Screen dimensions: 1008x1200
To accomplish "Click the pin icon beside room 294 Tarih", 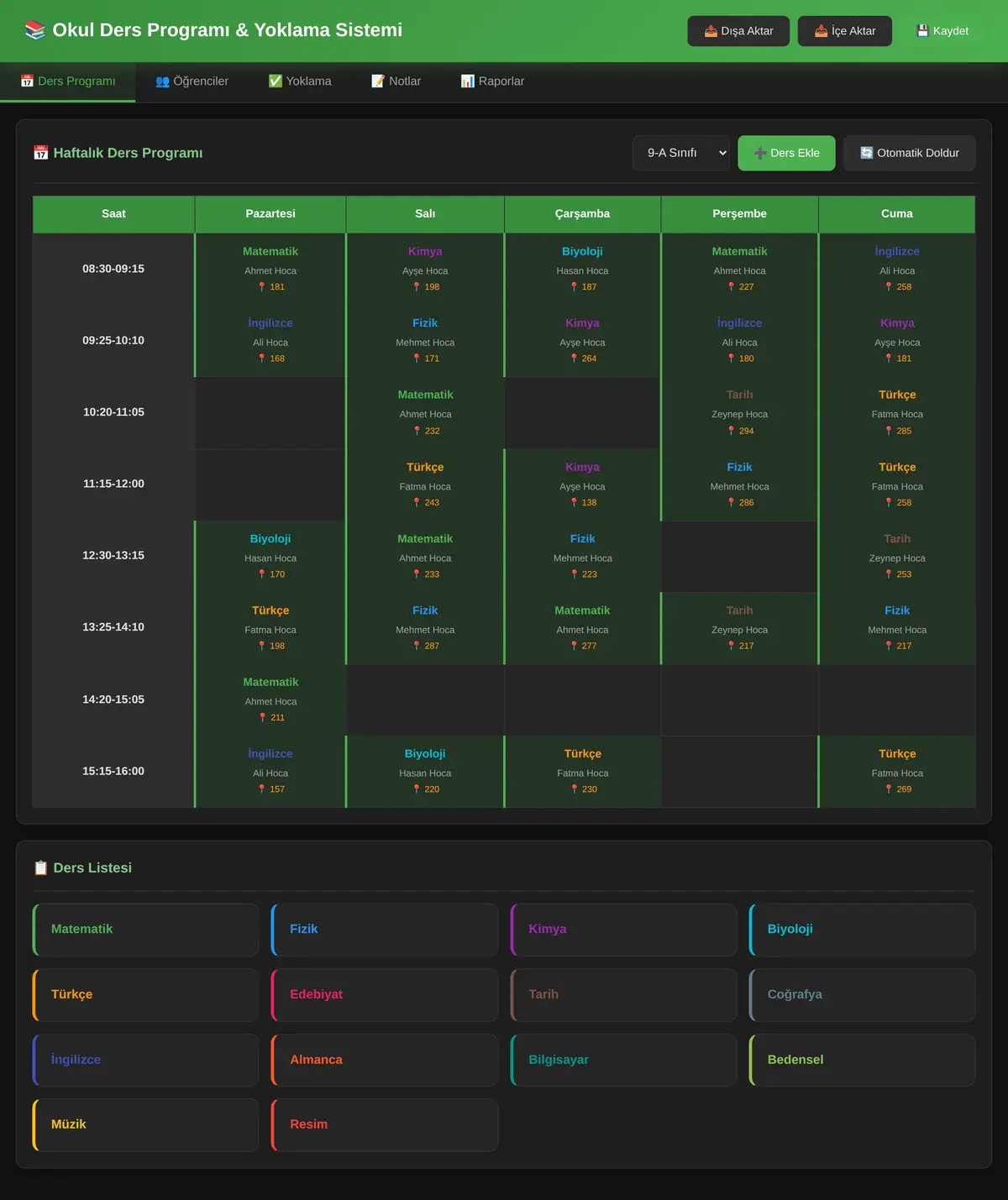I will point(732,431).
